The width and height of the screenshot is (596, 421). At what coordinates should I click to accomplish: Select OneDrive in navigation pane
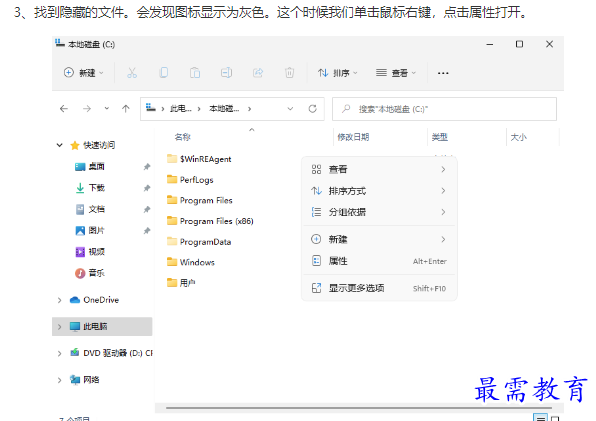101,300
